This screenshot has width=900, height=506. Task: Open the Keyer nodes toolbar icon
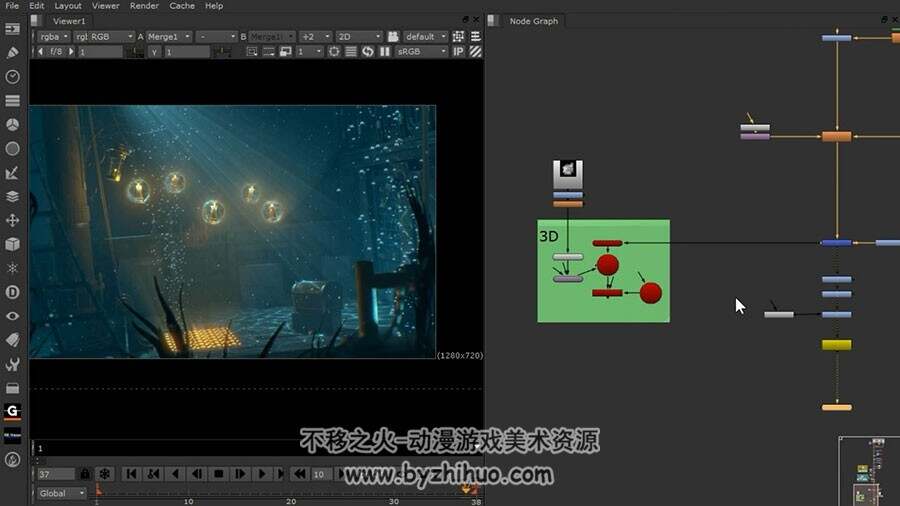coord(12,173)
